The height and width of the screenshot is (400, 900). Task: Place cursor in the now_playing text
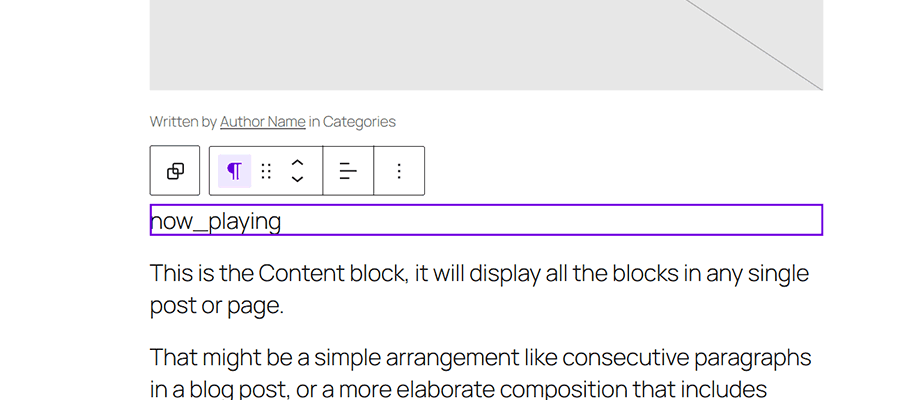216,221
